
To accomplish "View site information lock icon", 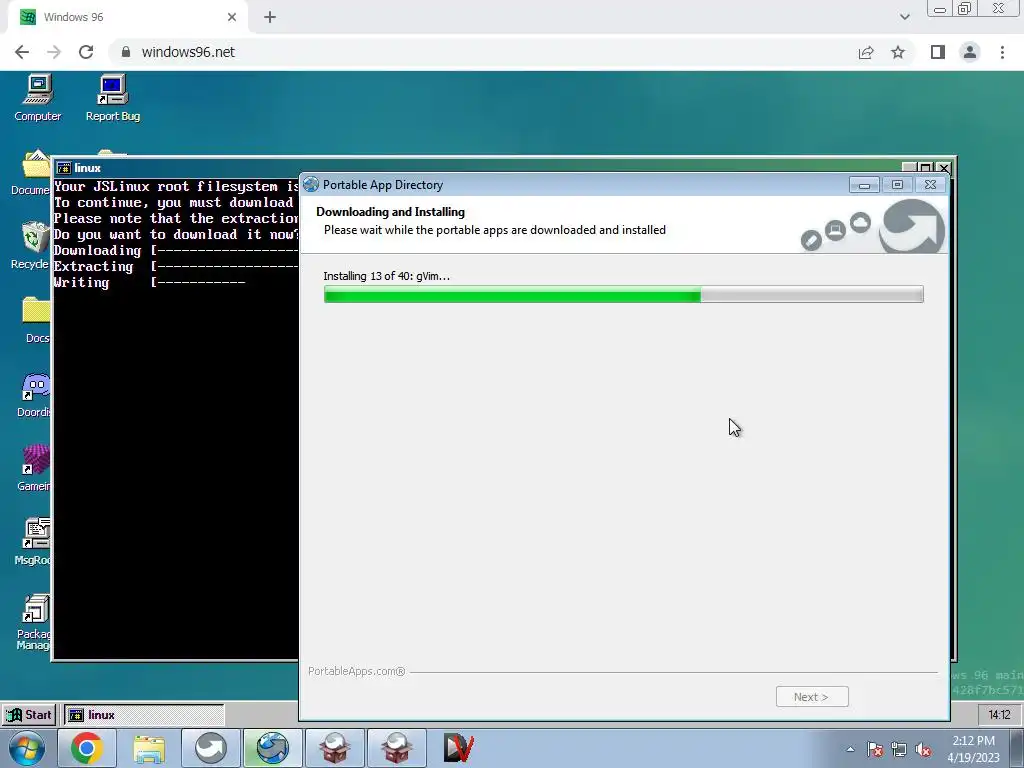I will pos(126,52).
